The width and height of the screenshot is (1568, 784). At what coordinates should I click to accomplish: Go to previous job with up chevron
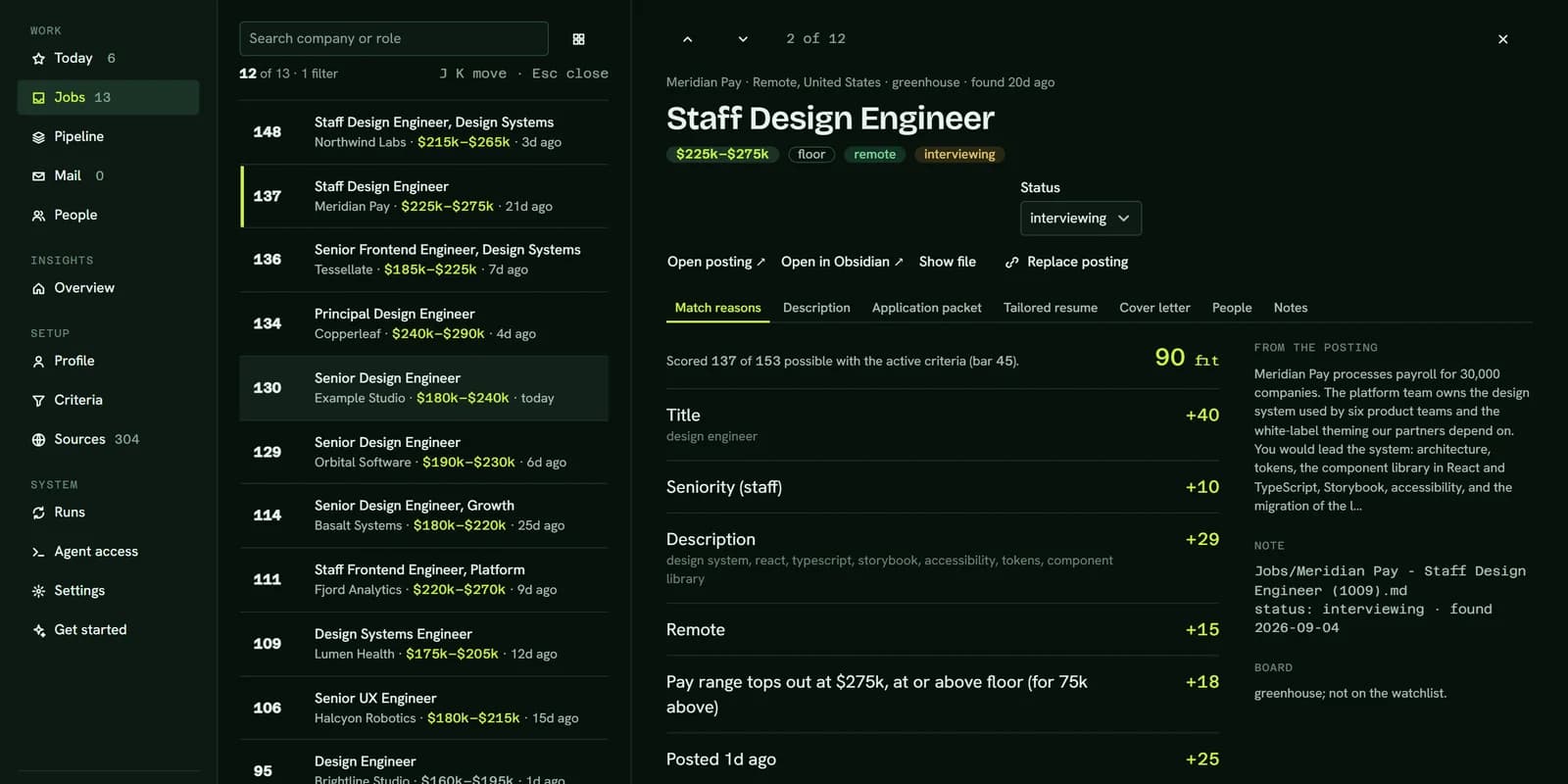coord(687,39)
